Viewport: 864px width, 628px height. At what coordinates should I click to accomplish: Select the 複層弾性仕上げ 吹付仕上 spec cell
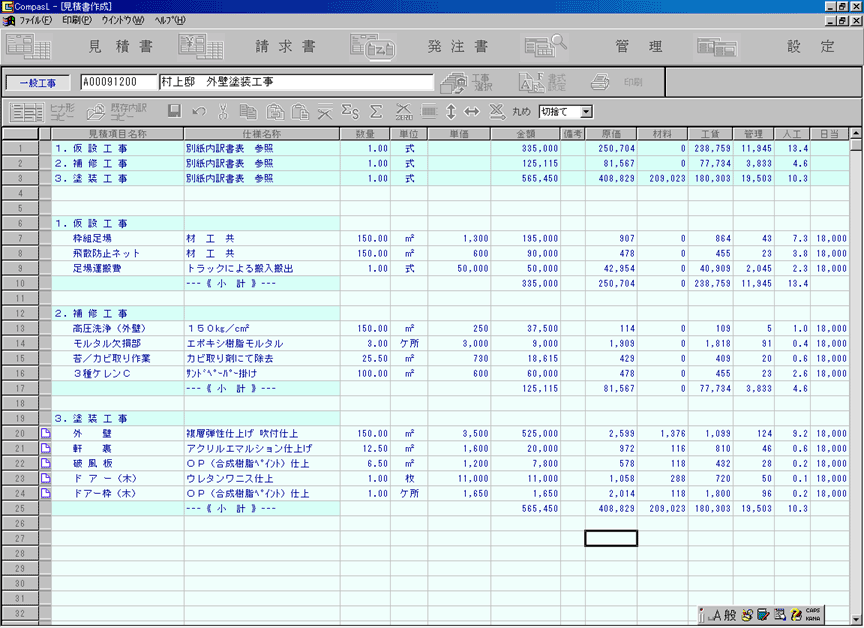tap(262, 434)
